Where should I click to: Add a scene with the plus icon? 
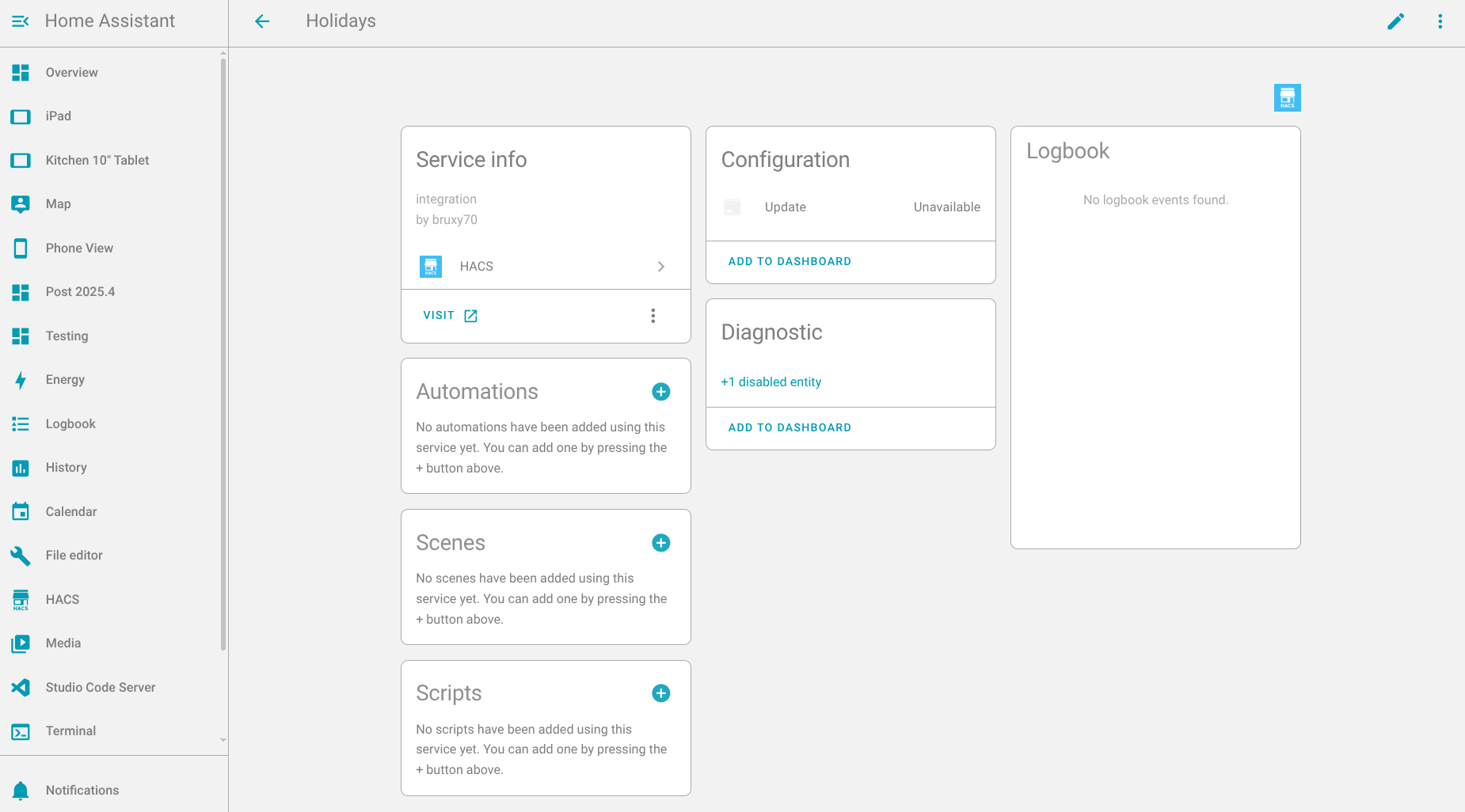[x=660, y=543]
